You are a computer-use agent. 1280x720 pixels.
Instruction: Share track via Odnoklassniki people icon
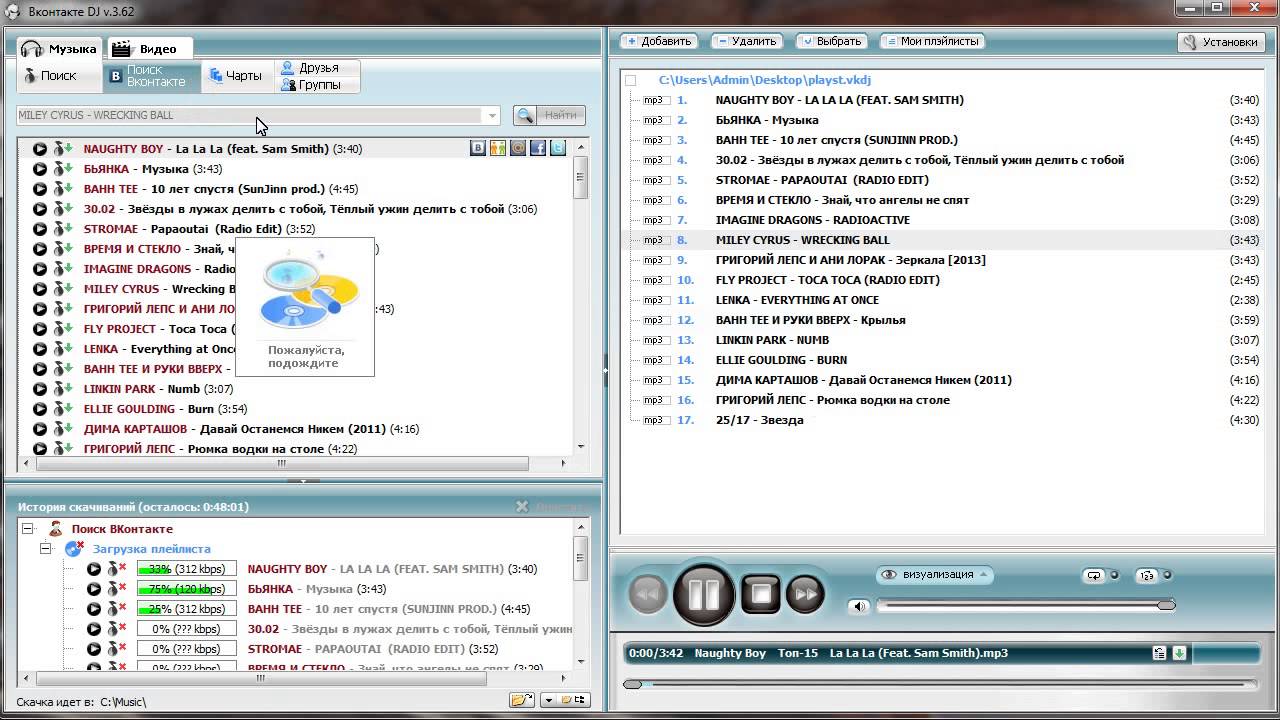[x=498, y=148]
